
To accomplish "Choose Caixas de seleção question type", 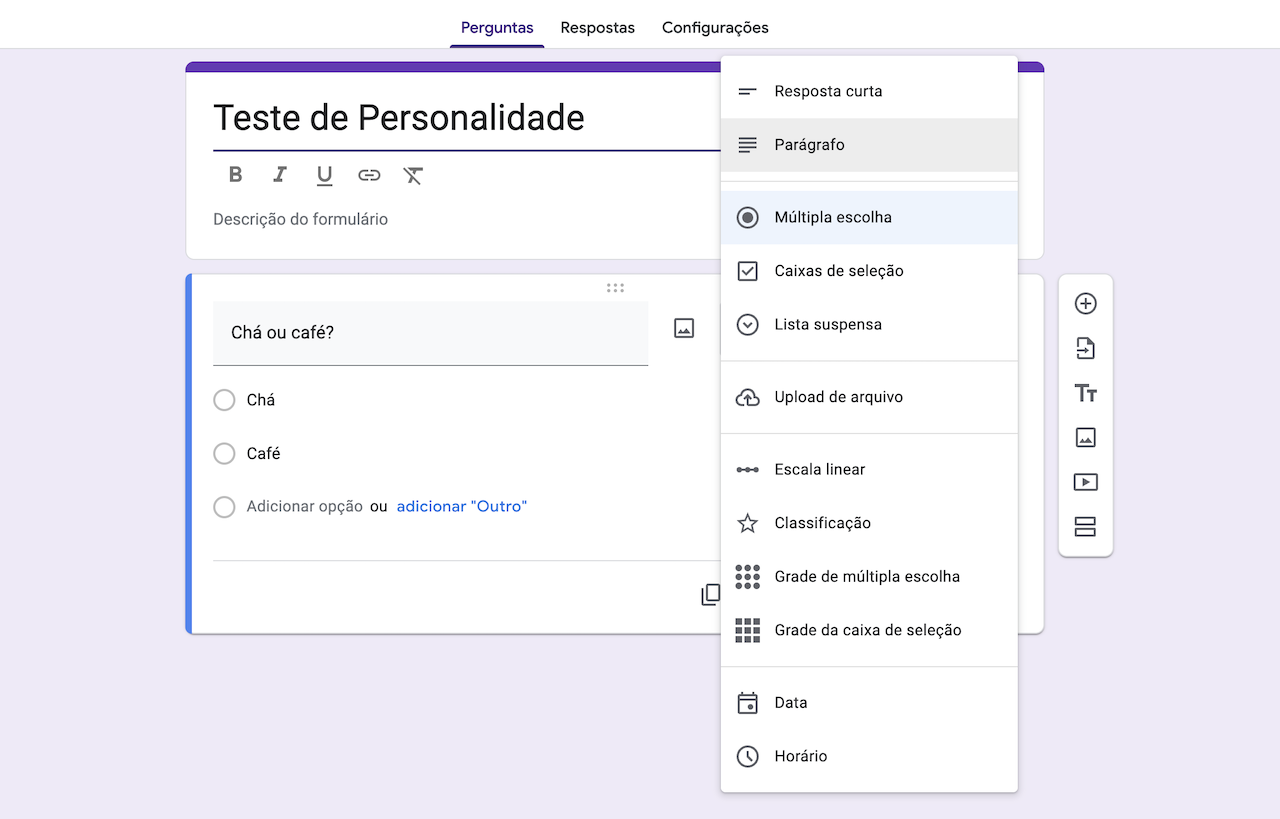I will pos(838,270).
